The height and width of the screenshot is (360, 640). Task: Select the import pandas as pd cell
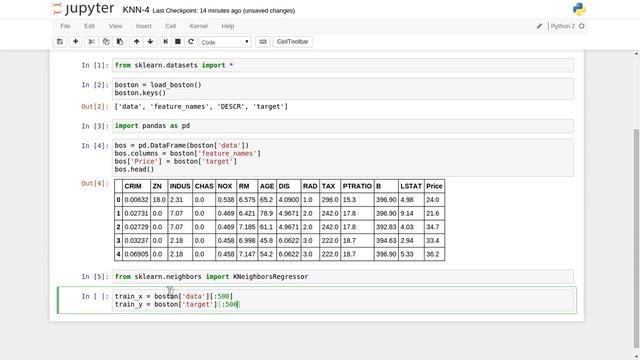tap(343, 126)
